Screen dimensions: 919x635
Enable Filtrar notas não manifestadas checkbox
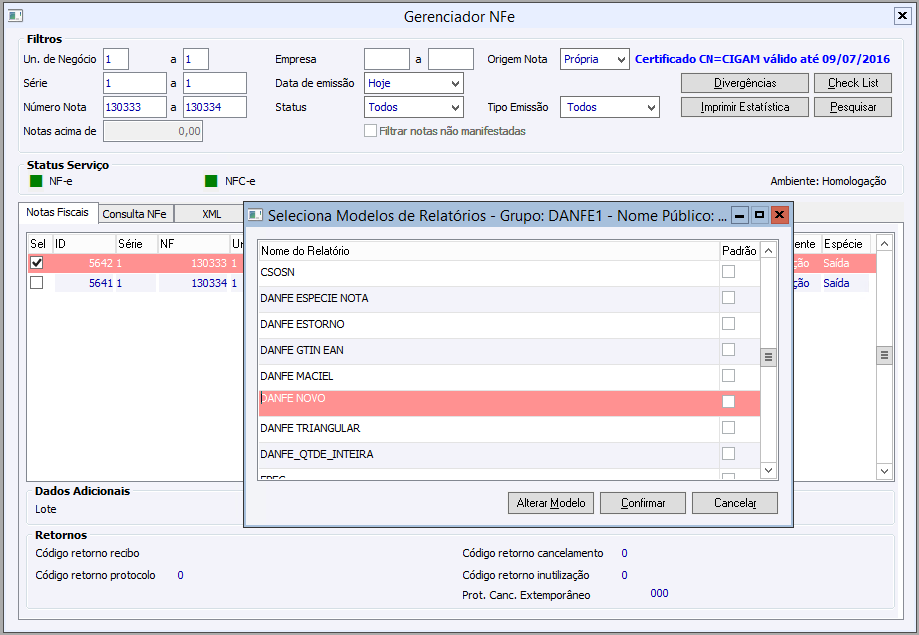pyautogui.click(x=370, y=131)
